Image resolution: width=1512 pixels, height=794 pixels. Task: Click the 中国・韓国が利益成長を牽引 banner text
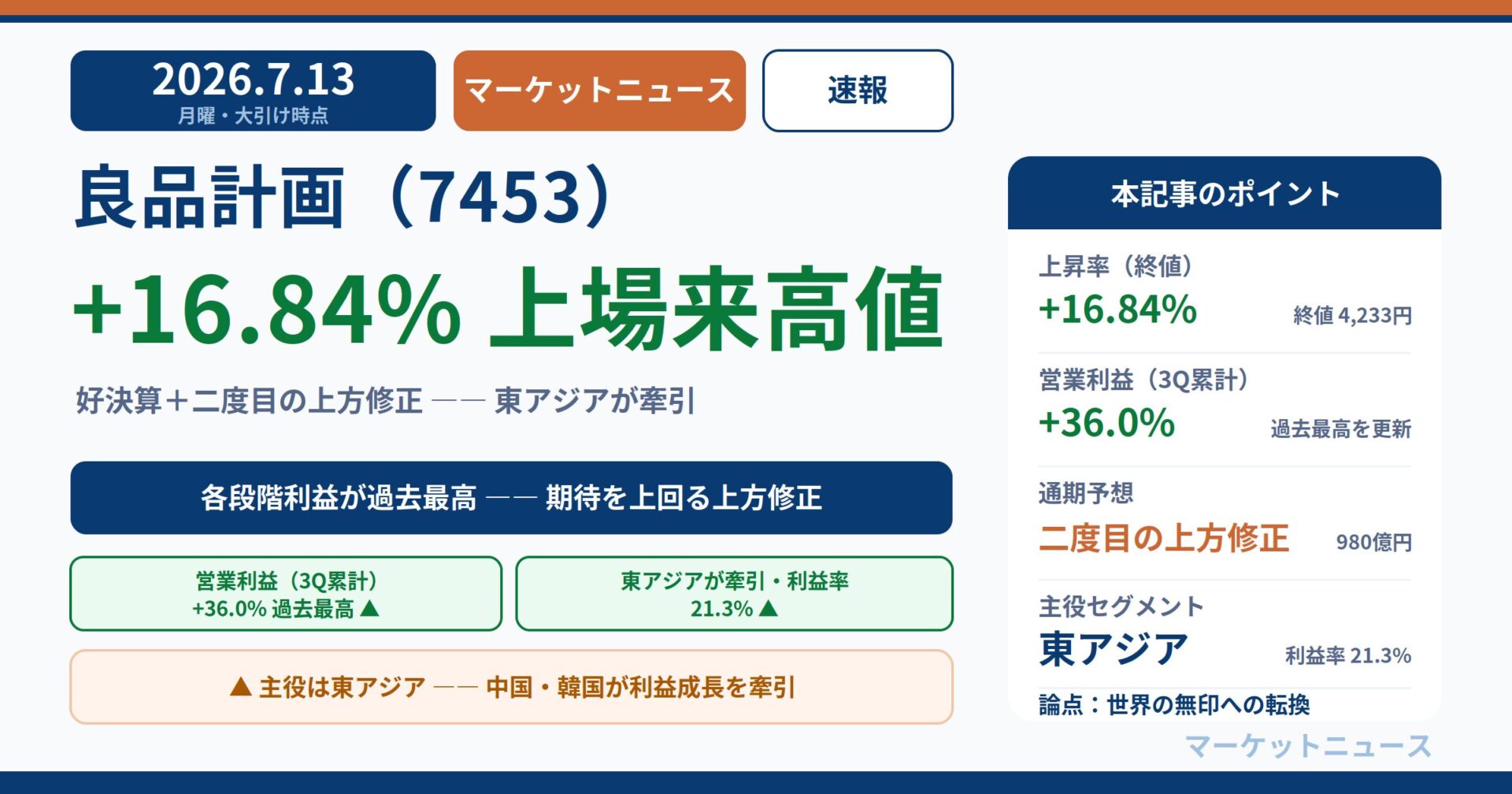point(640,687)
